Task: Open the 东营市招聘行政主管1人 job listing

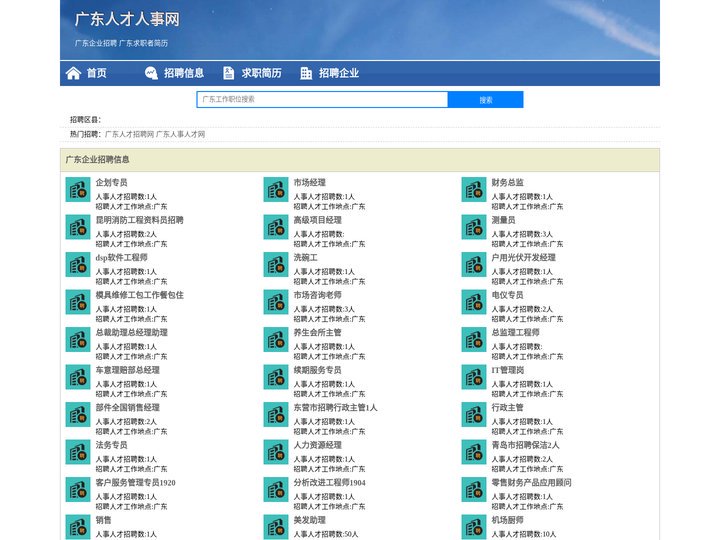Action: 336,407
